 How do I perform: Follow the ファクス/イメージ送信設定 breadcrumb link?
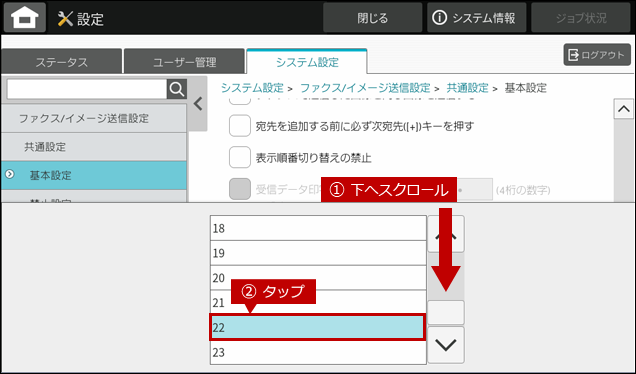[365, 88]
